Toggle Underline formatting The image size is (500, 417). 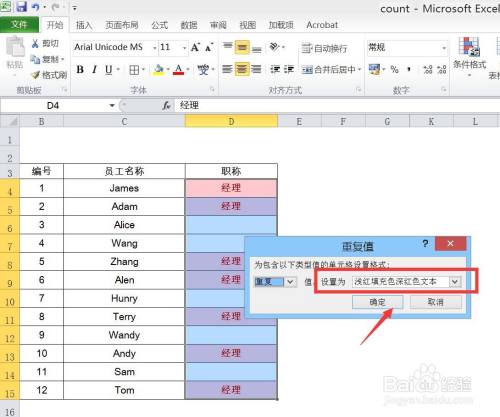click(108, 69)
